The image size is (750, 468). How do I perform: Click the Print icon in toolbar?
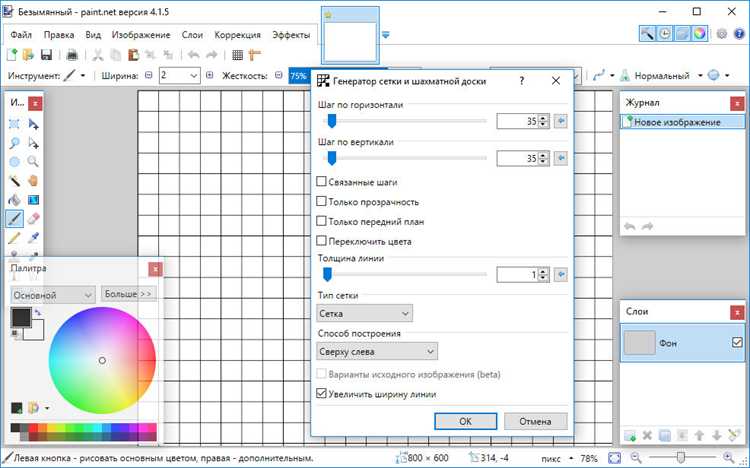pyautogui.click(x=72, y=55)
